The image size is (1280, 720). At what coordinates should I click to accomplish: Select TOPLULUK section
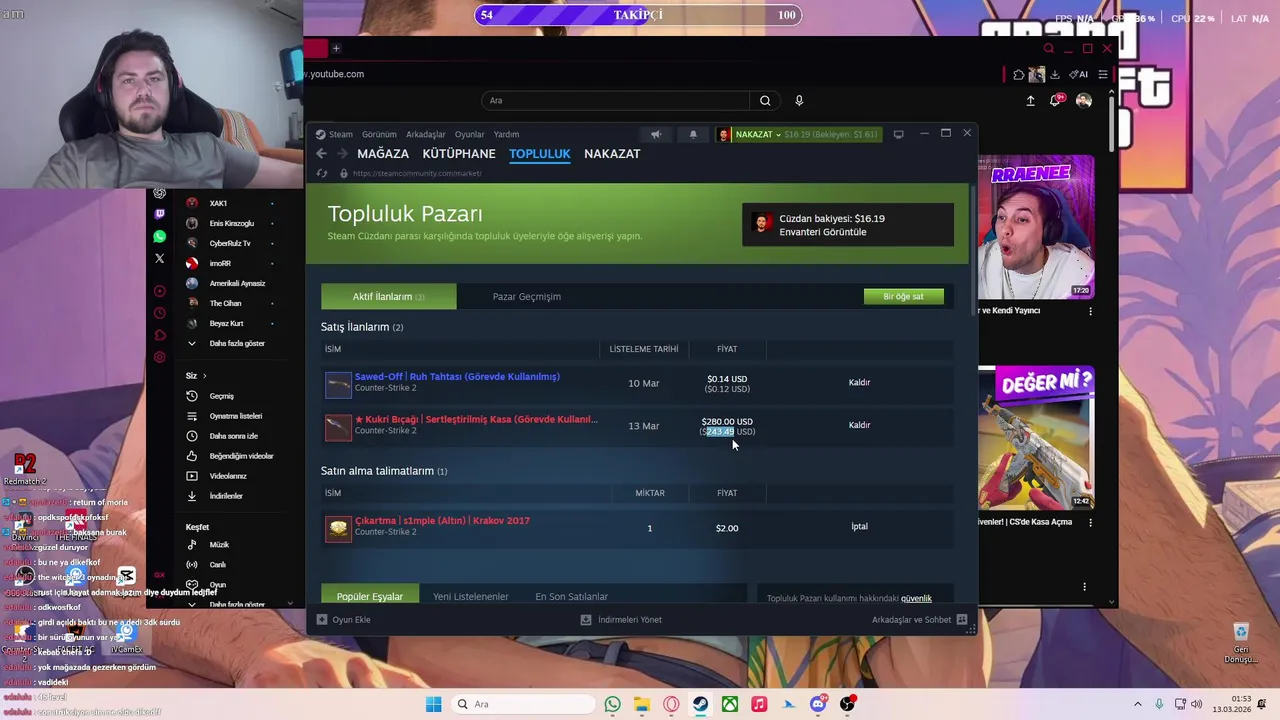540,154
